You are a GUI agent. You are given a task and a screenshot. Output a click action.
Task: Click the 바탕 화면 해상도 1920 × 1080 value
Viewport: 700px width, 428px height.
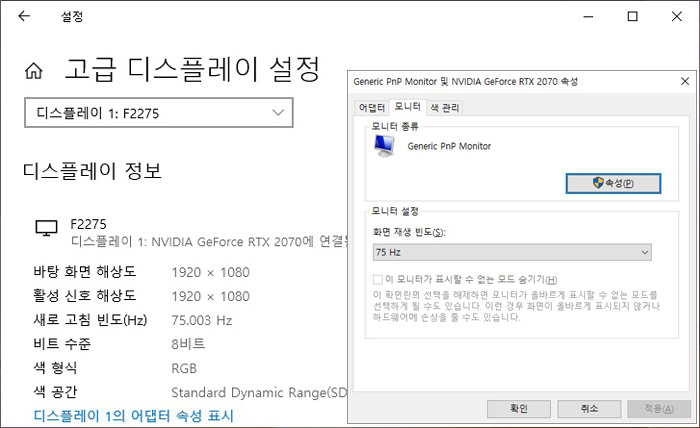(211, 272)
